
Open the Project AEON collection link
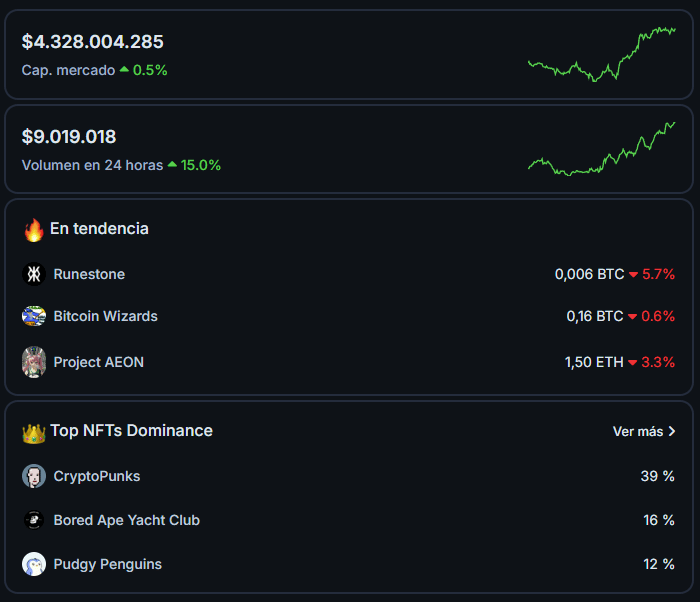coord(99,362)
